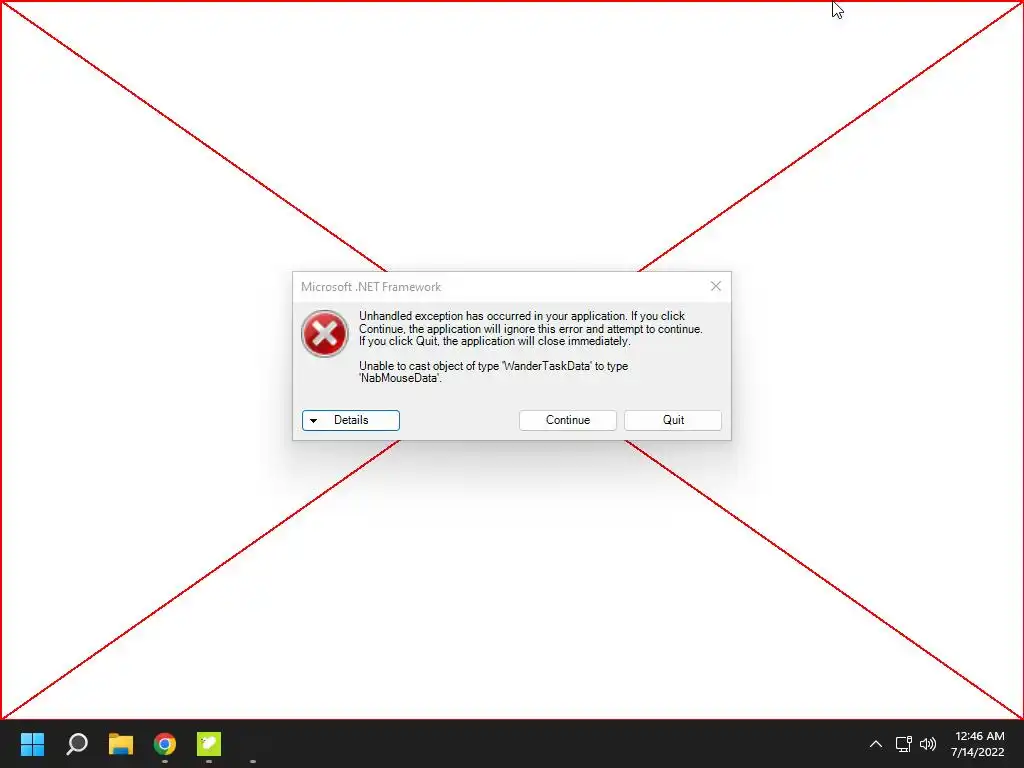1024x768 pixels.
Task: Close the Microsoft .NET Framework dialog
Action: click(716, 286)
